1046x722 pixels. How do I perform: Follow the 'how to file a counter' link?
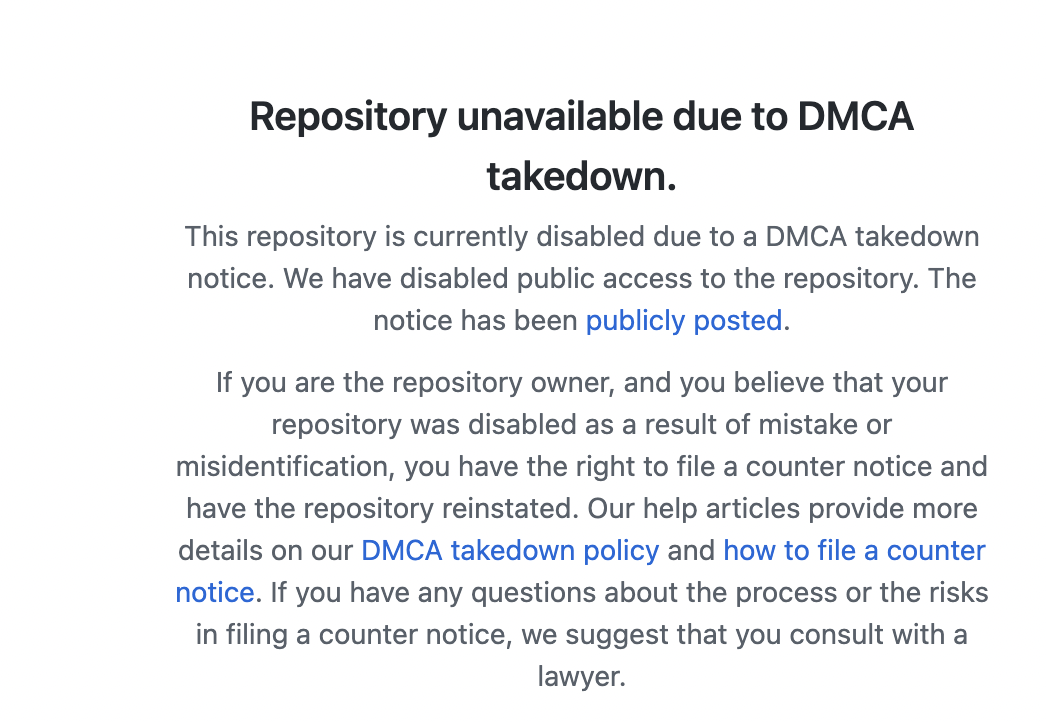(x=855, y=551)
